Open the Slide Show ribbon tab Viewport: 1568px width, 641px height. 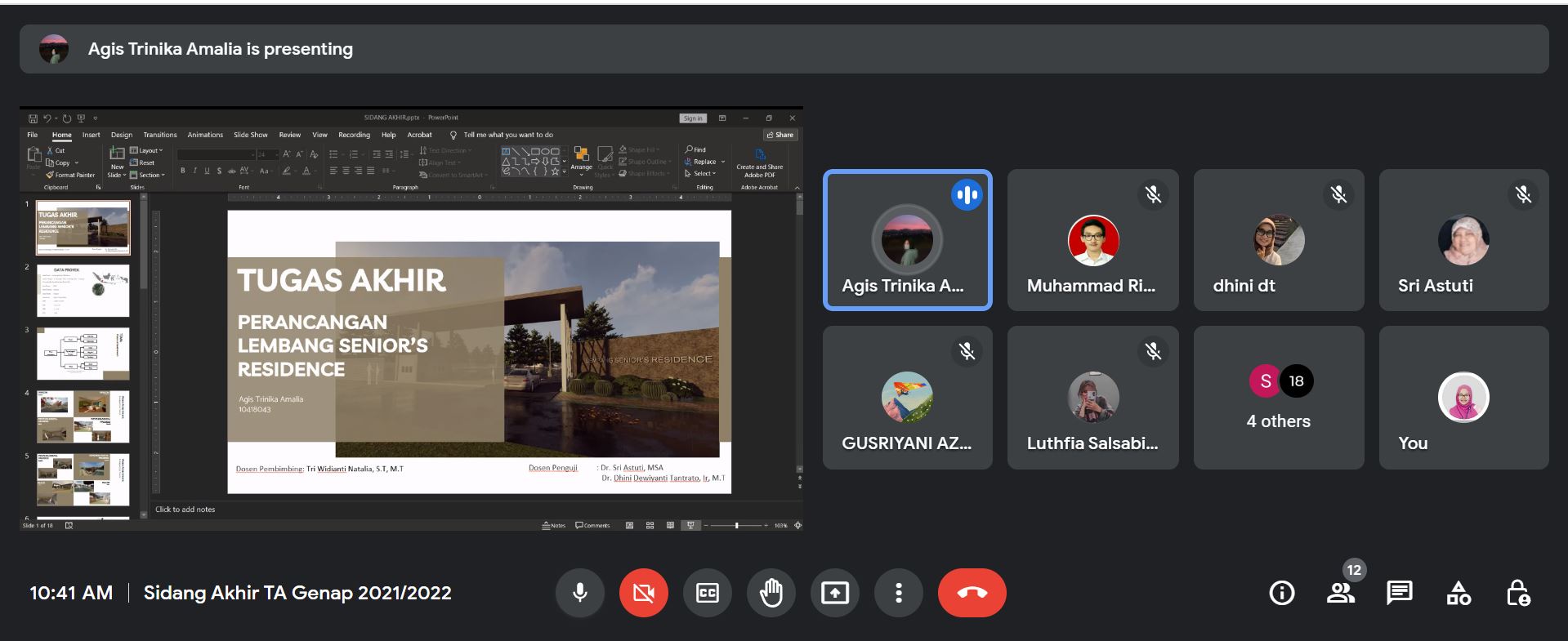click(250, 135)
